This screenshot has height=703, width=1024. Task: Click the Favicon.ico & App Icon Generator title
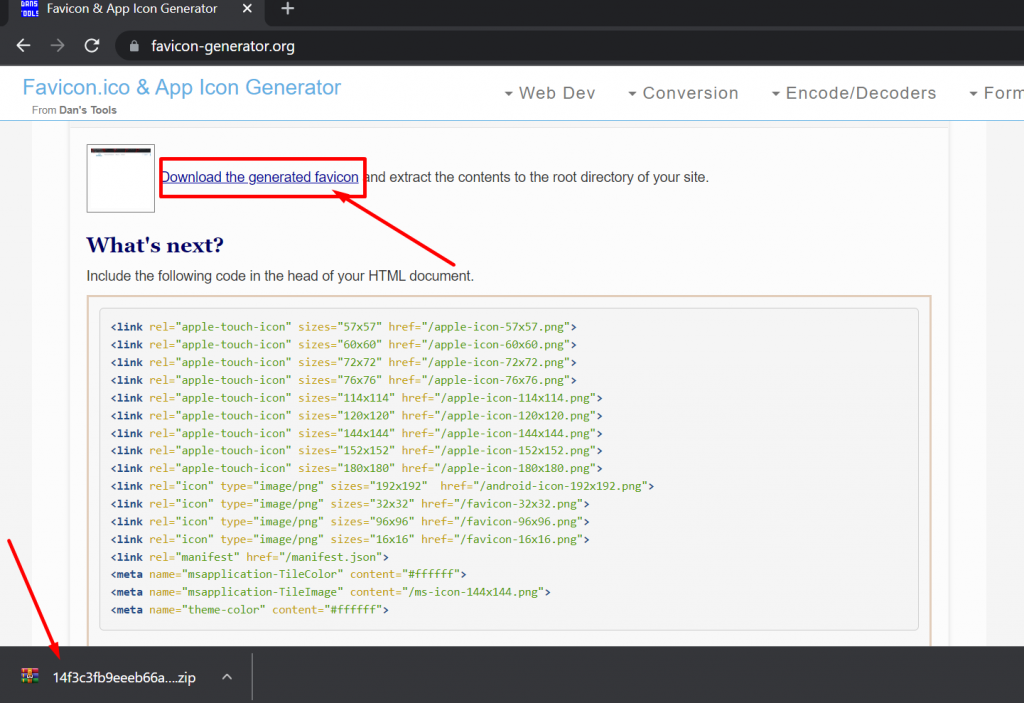click(x=182, y=87)
